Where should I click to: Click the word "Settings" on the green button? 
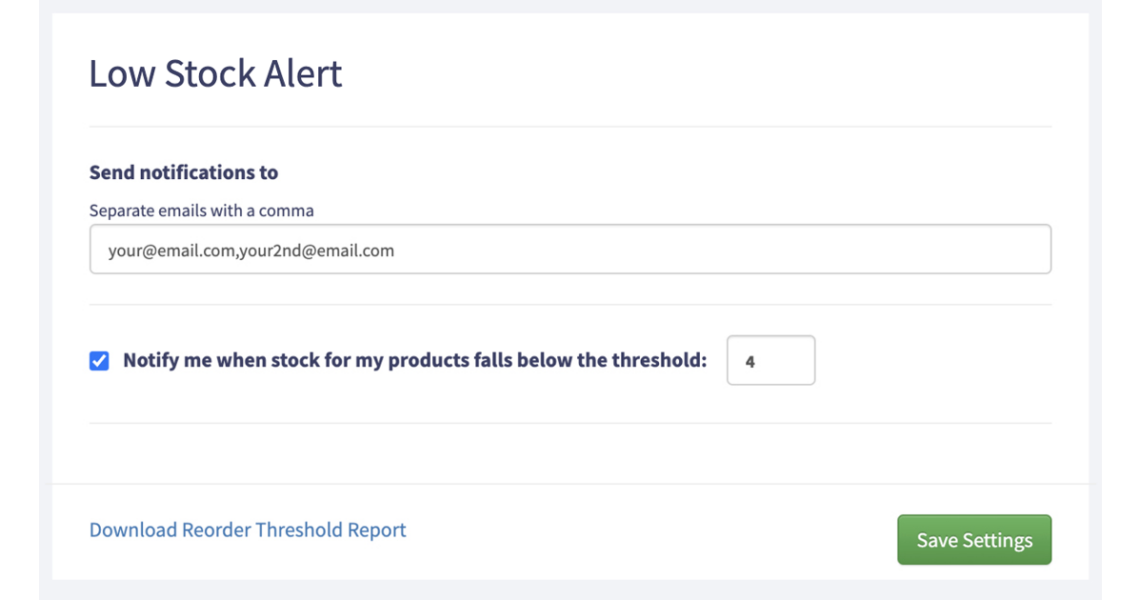click(997, 540)
